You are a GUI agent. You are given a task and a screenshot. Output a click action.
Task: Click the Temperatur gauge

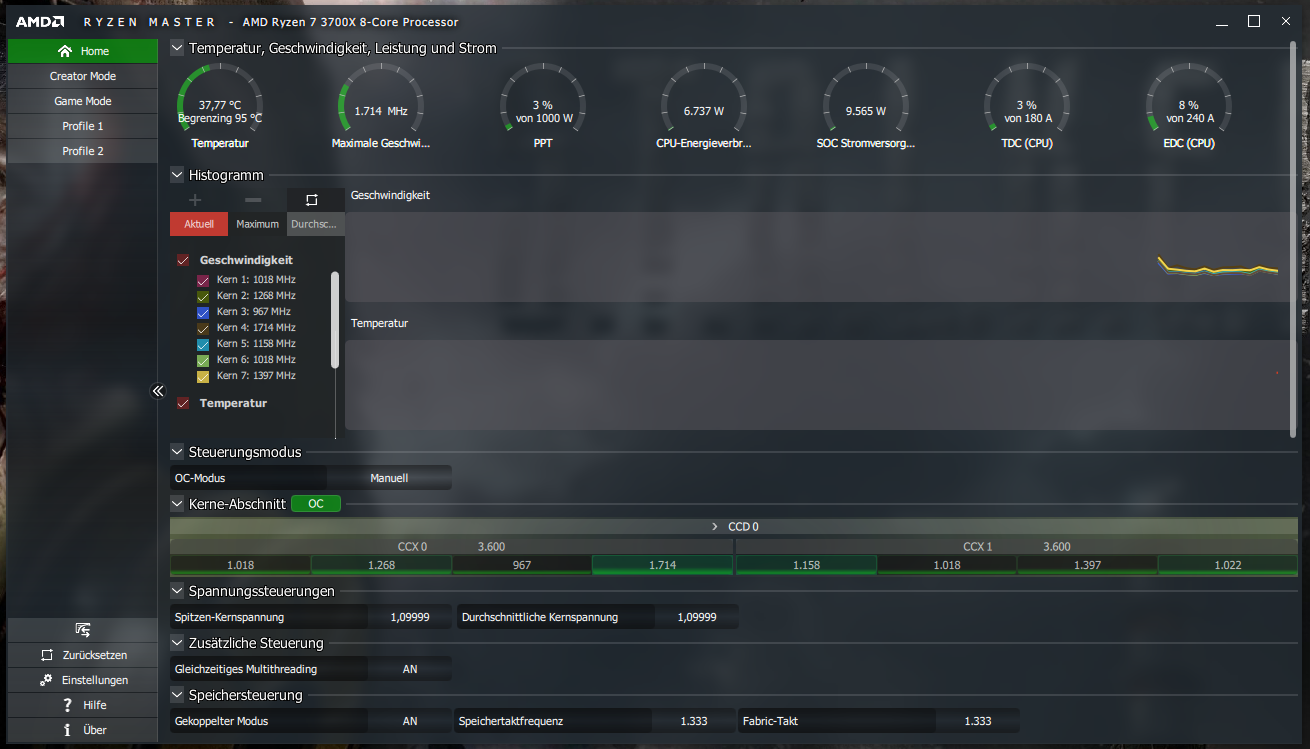point(220,106)
